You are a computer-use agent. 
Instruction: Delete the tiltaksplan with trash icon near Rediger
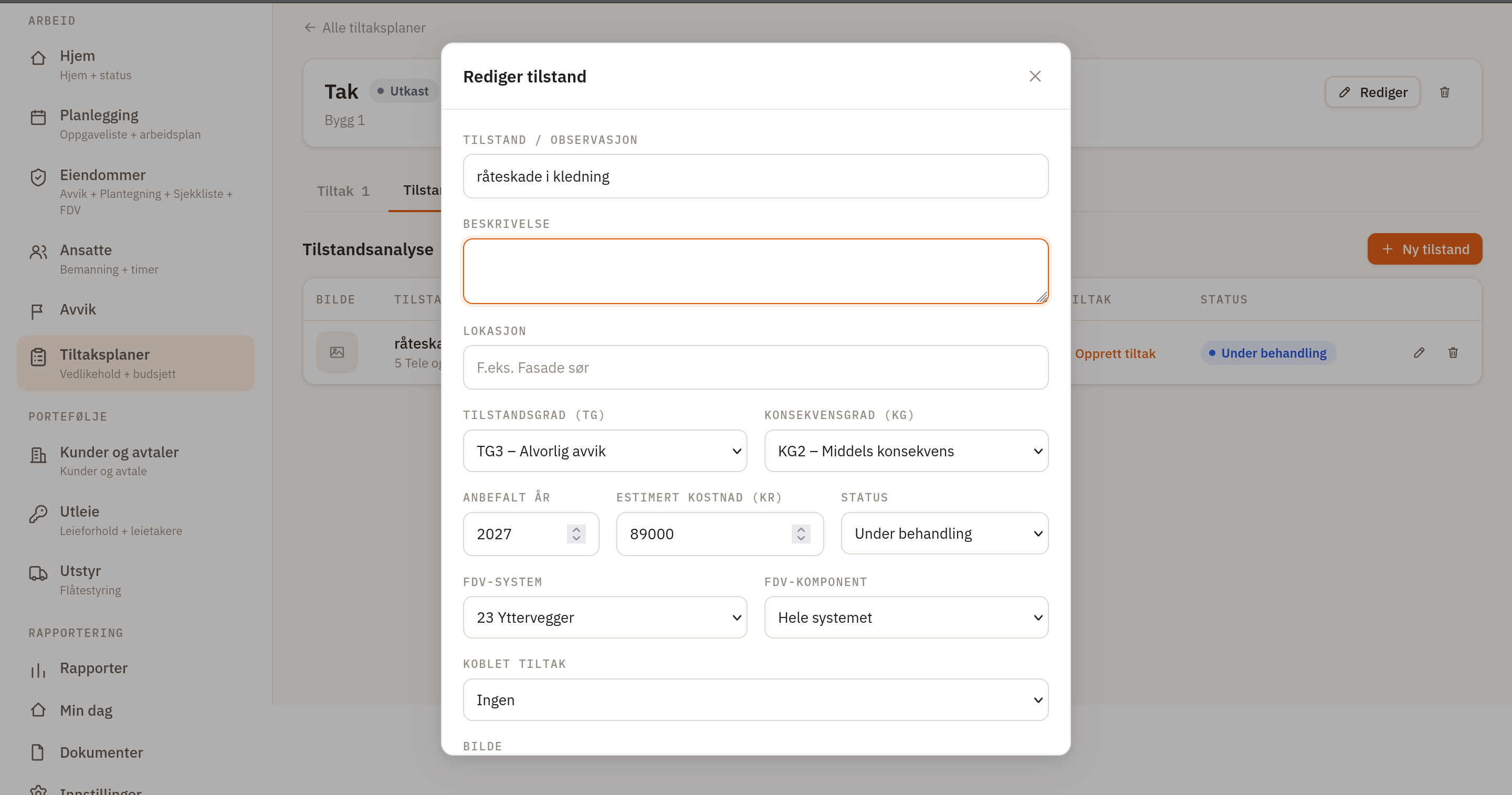1444,92
